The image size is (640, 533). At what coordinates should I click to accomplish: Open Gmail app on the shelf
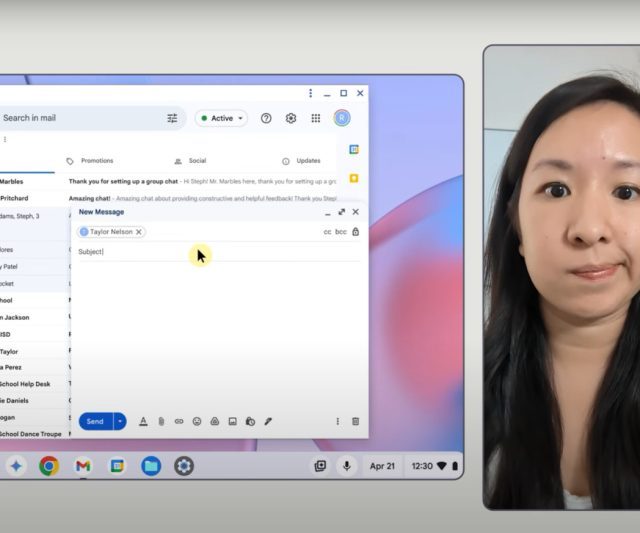coord(83,466)
